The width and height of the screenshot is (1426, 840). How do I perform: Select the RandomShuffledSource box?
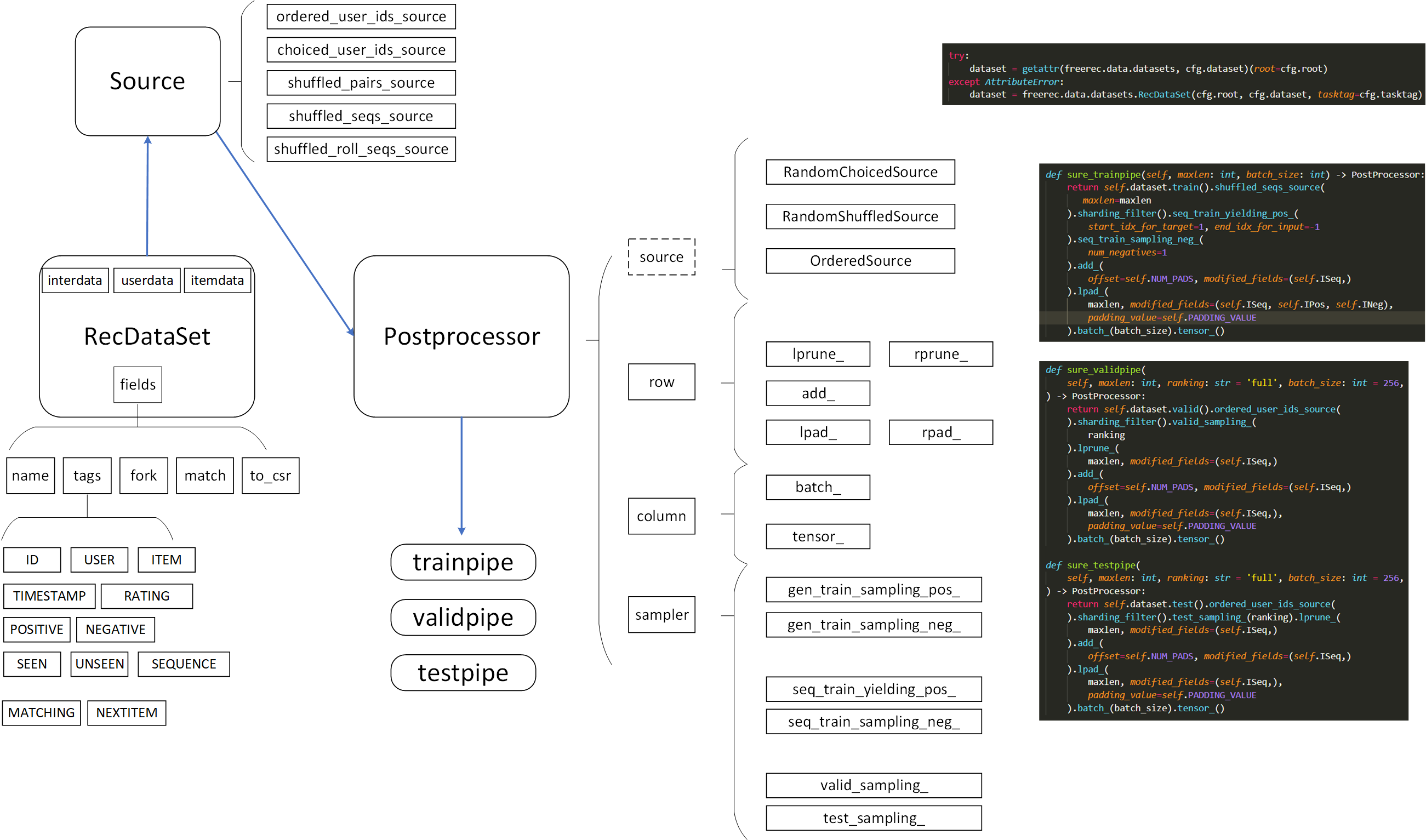click(860, 216)
